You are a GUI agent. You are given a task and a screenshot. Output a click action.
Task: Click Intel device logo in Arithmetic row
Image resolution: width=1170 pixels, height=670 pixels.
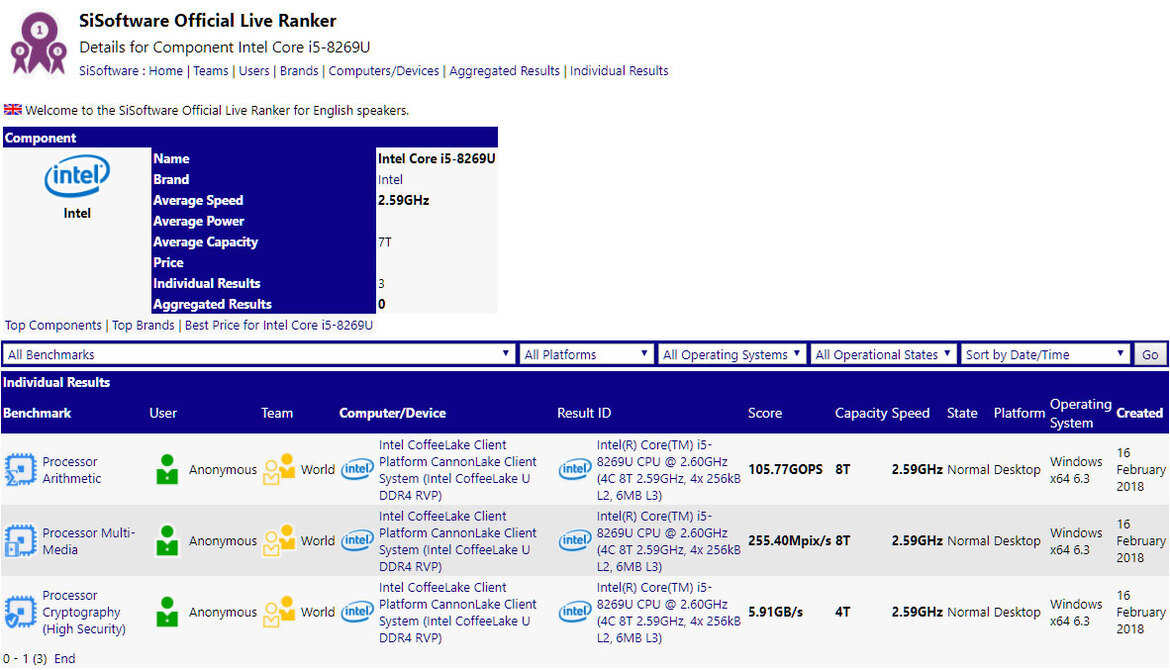tap(357, 469)
